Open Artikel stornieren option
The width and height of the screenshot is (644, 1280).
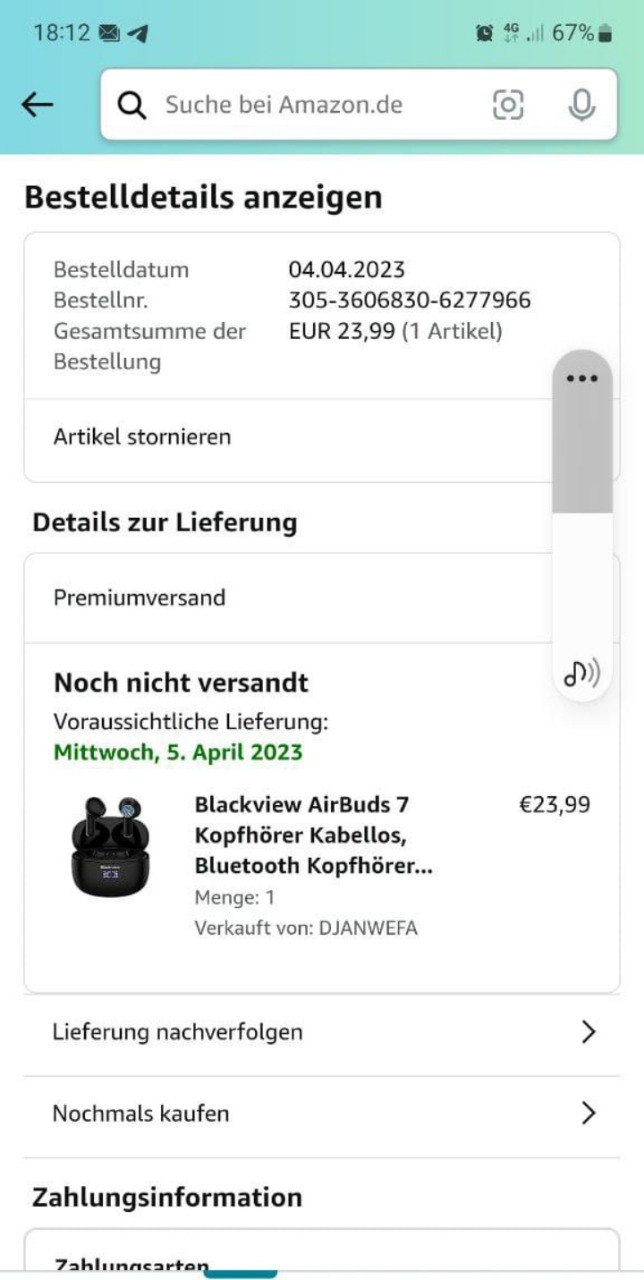coord(142,437)
